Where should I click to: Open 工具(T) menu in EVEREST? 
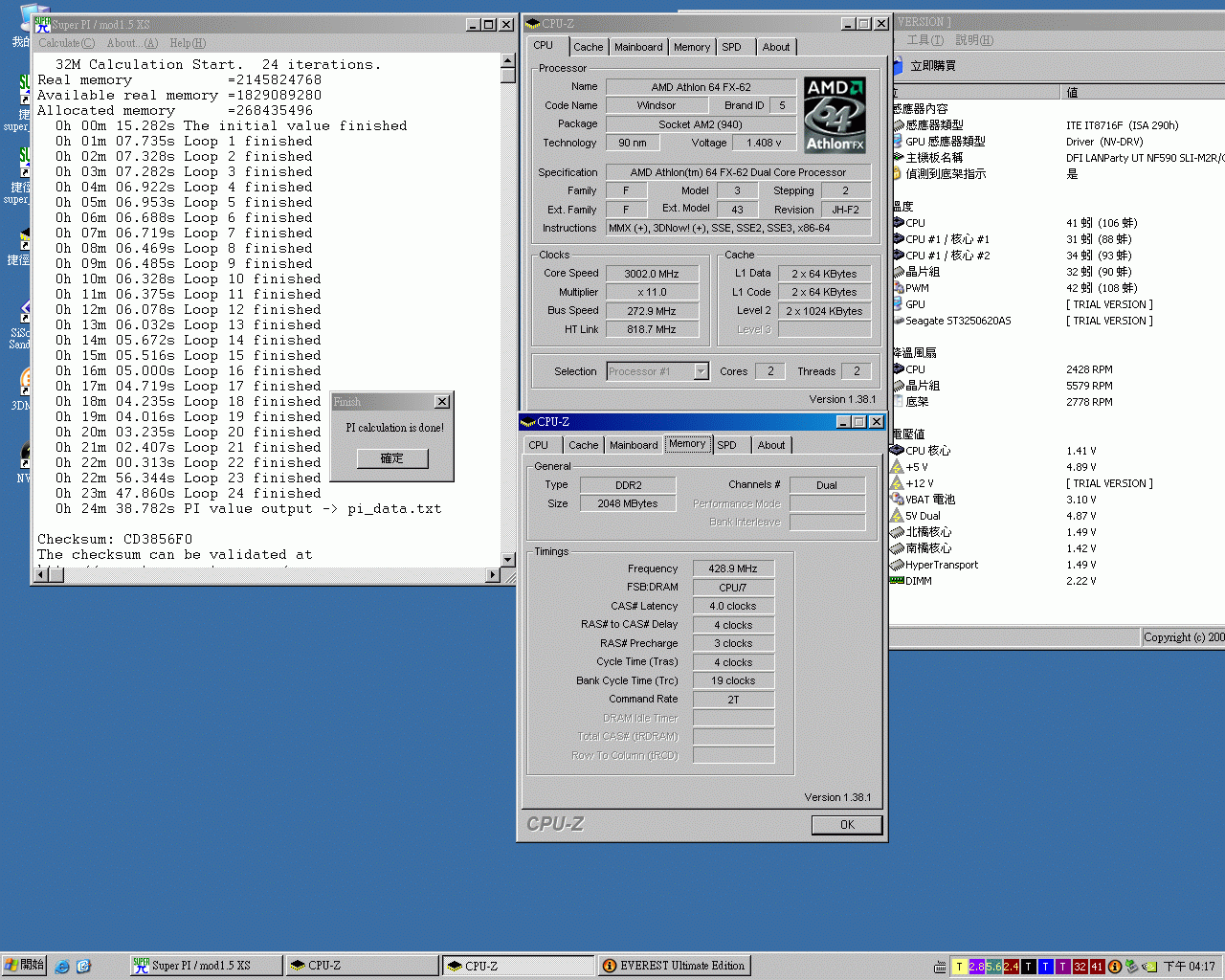point(924,40)
